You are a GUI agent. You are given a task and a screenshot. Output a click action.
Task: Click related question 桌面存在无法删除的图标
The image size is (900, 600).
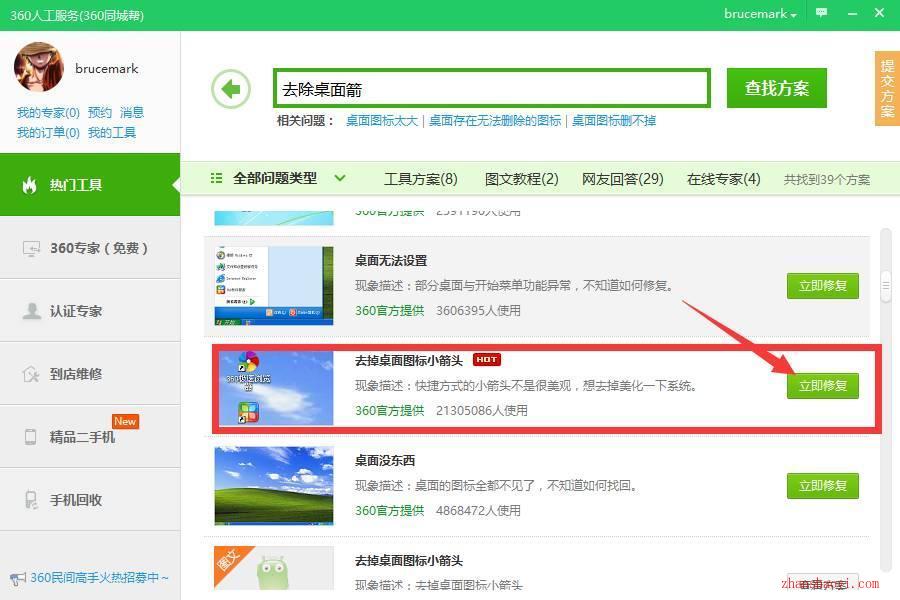point(495,121)
